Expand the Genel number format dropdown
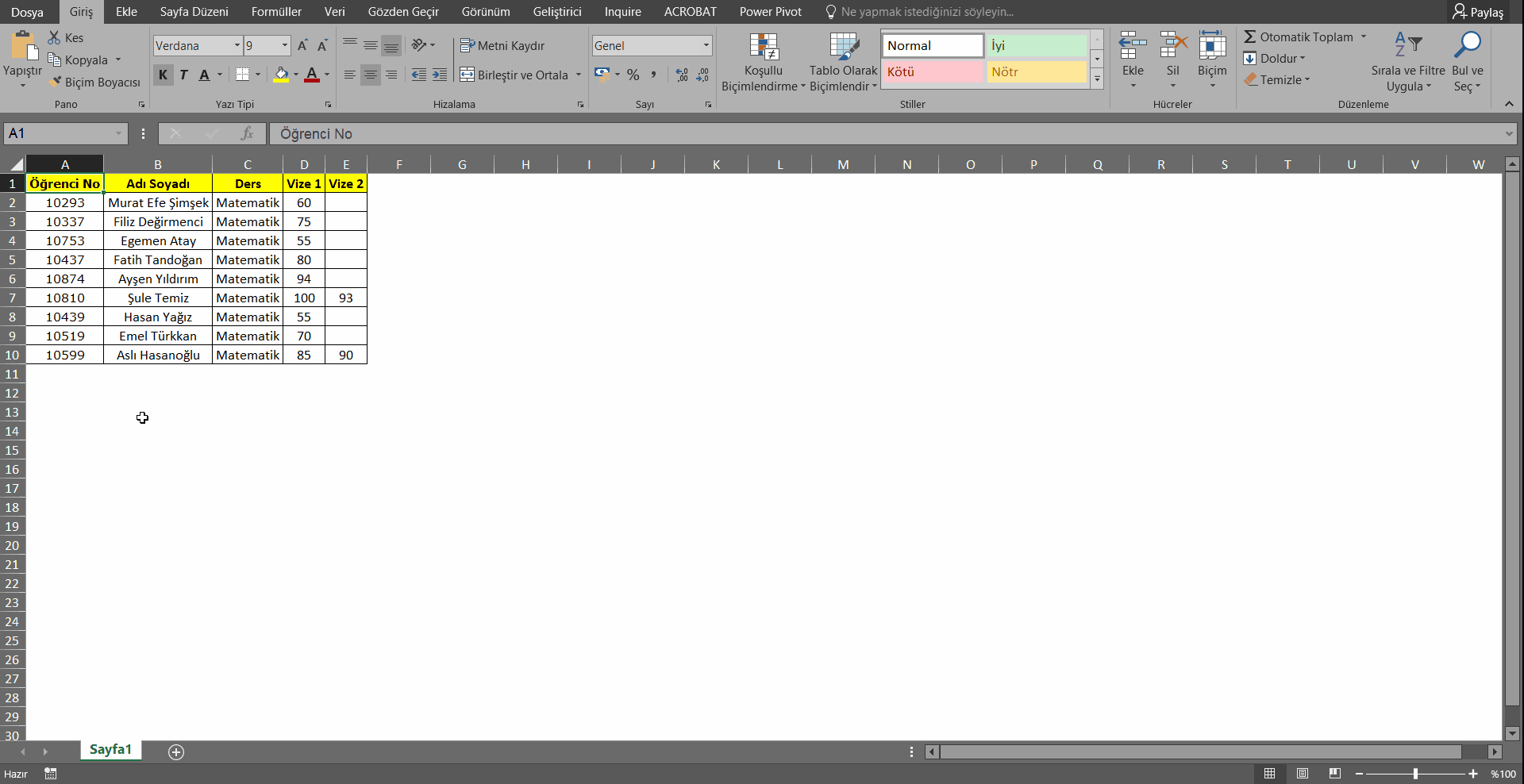 (706, 46)
